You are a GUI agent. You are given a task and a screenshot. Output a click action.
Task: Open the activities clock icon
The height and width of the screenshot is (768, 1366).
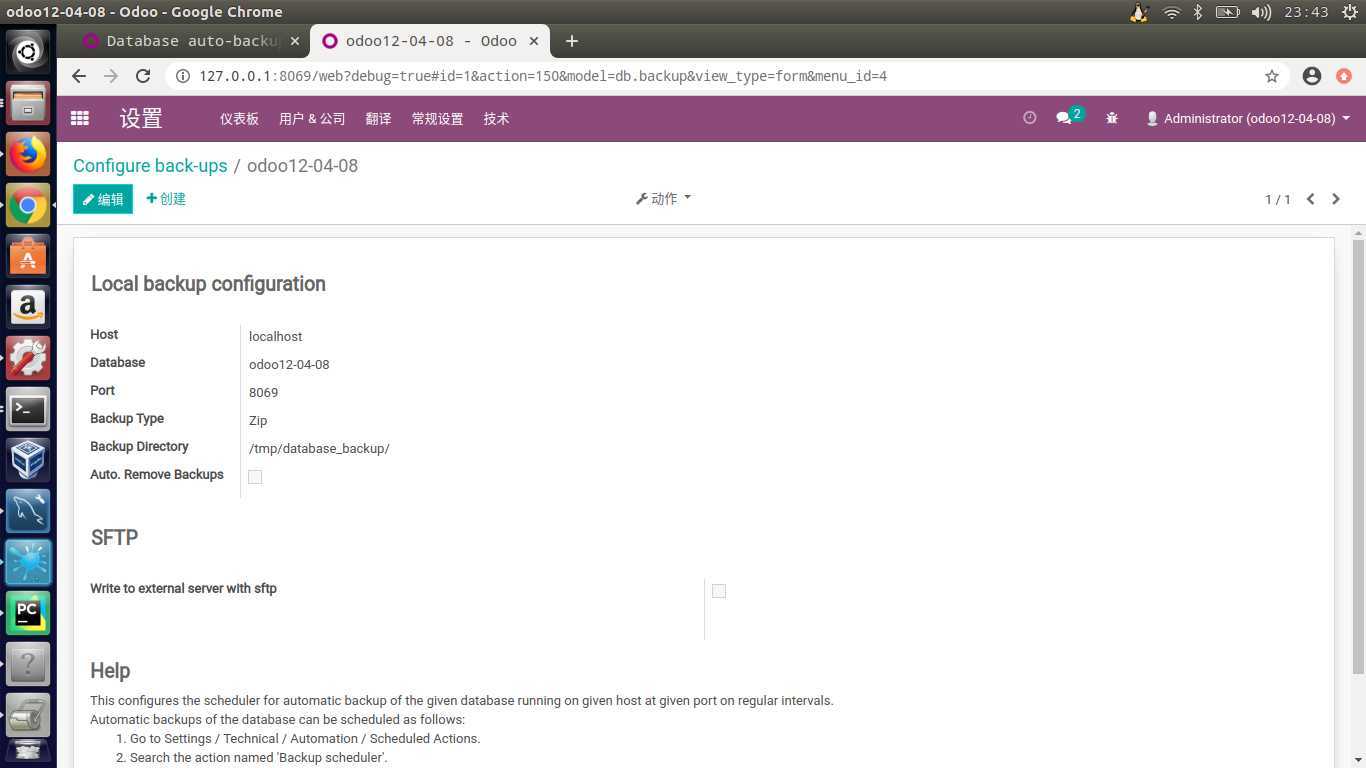[x=1029, y=118]
